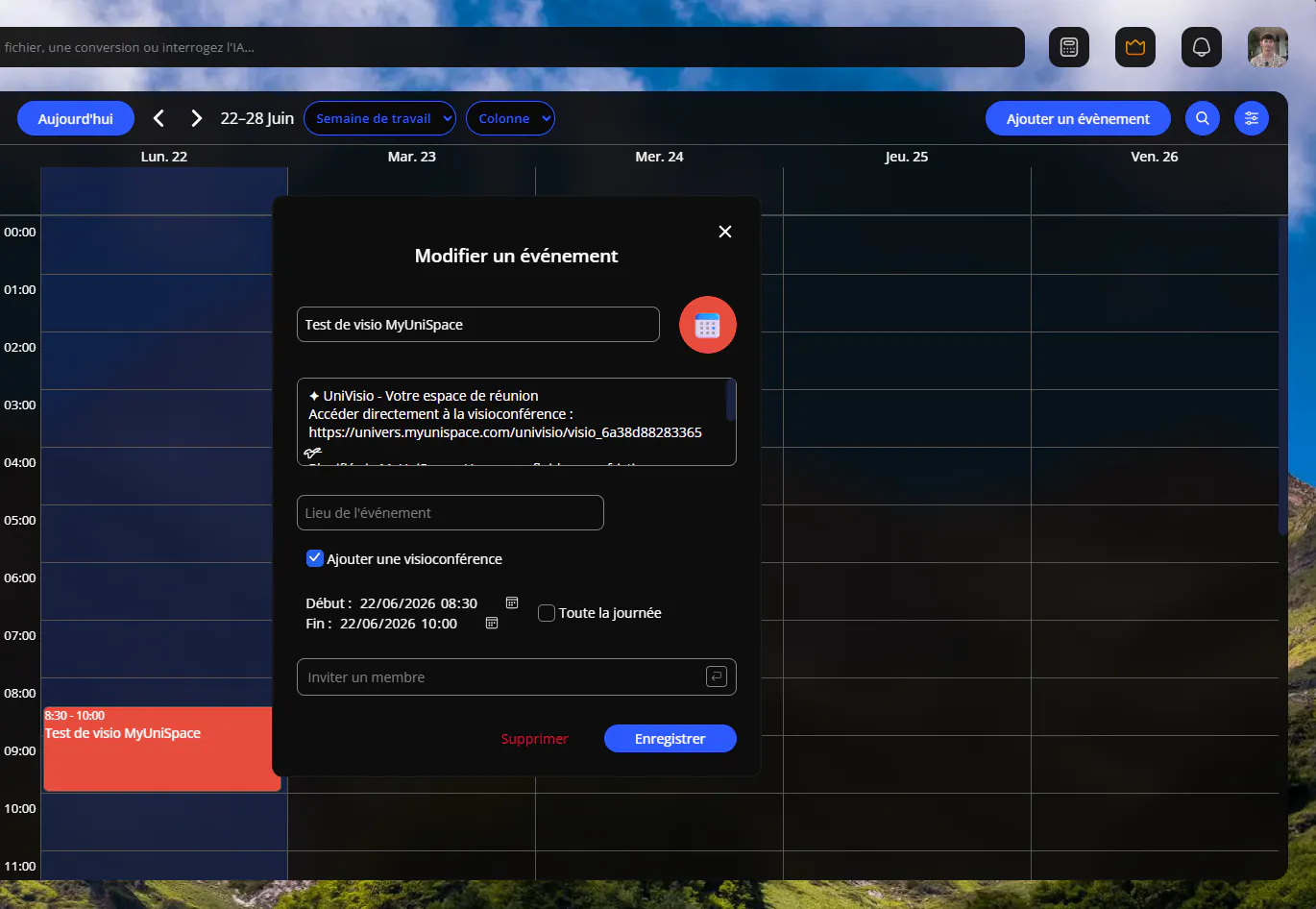Screen dimensions: 1316x909
Task: Pick the event color calendar icon
Action: (x=708, y=325)
